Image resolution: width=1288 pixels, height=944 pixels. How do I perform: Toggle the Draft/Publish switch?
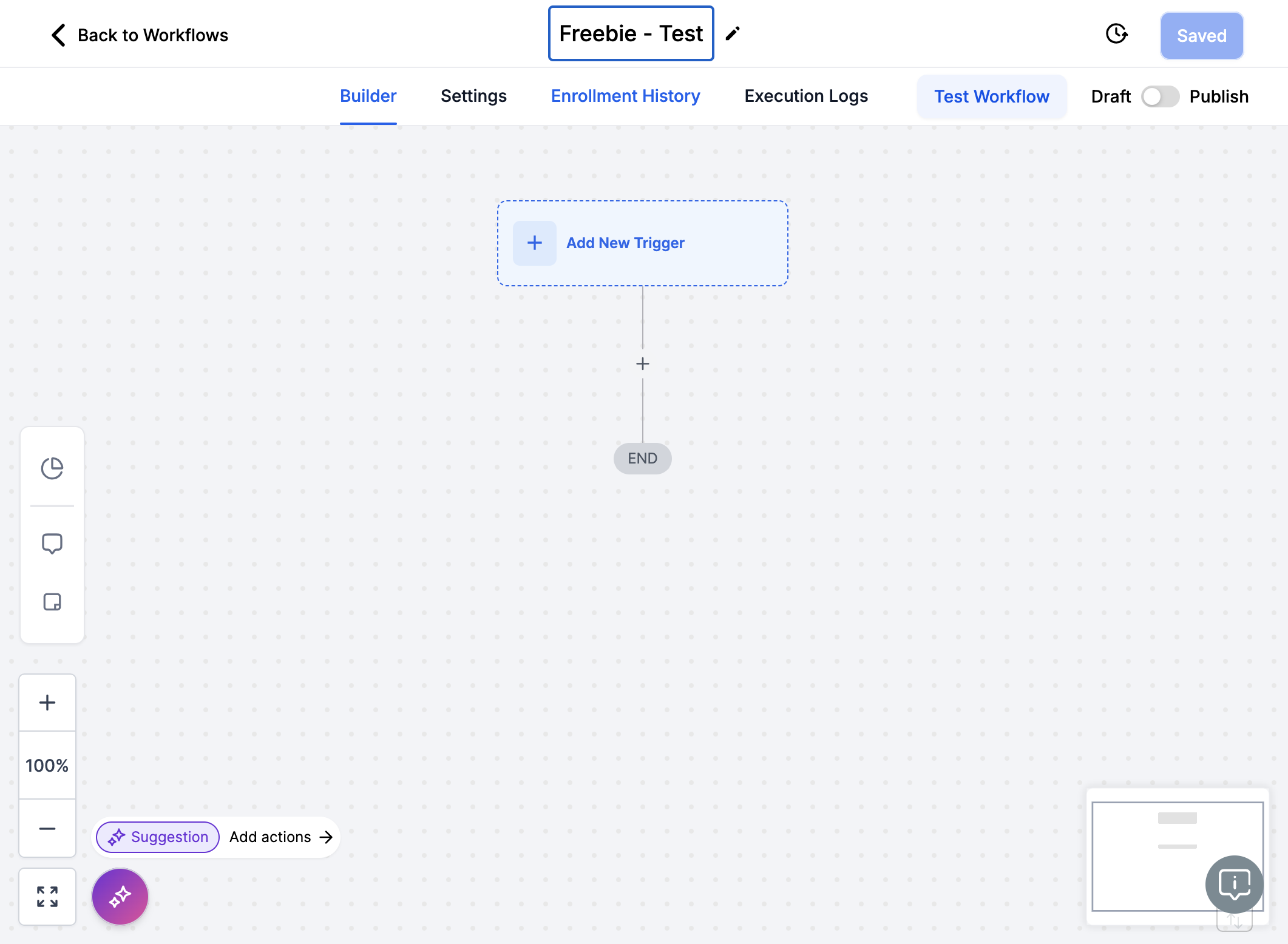pyautogui.click(x=1160, y=96)
